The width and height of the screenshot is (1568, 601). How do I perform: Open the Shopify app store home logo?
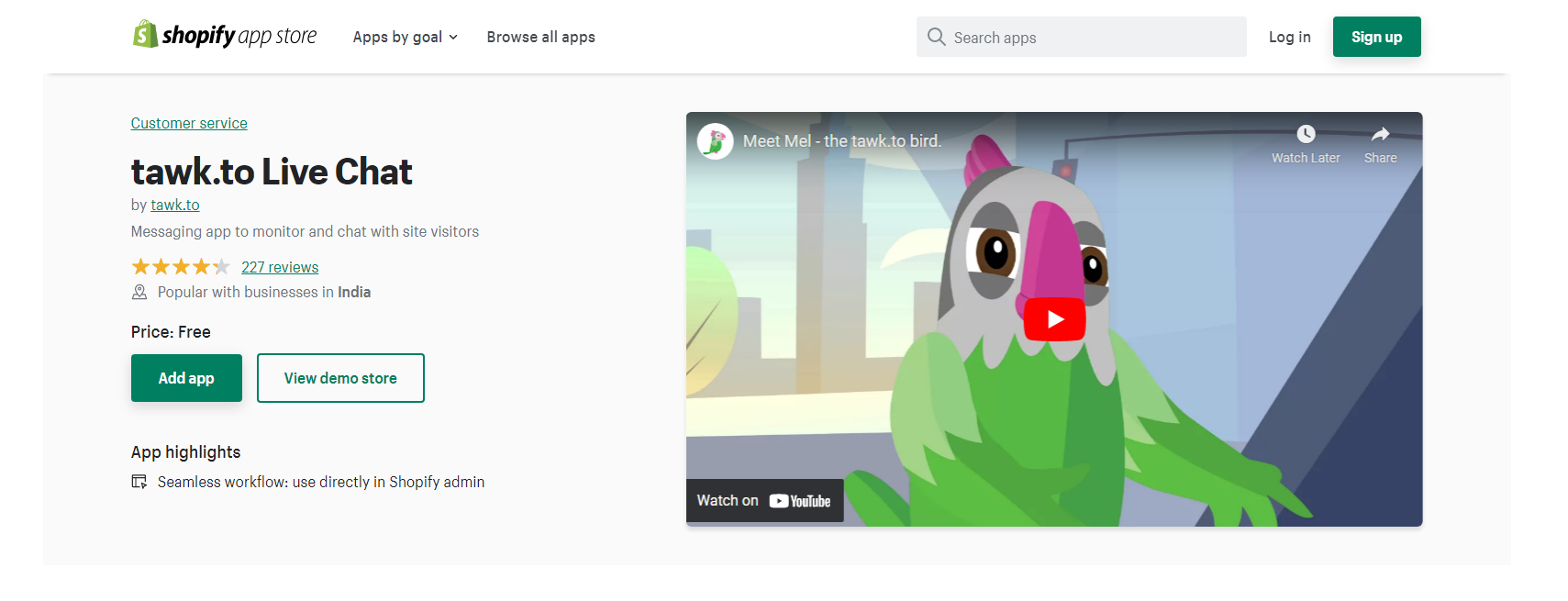(225, 35)
